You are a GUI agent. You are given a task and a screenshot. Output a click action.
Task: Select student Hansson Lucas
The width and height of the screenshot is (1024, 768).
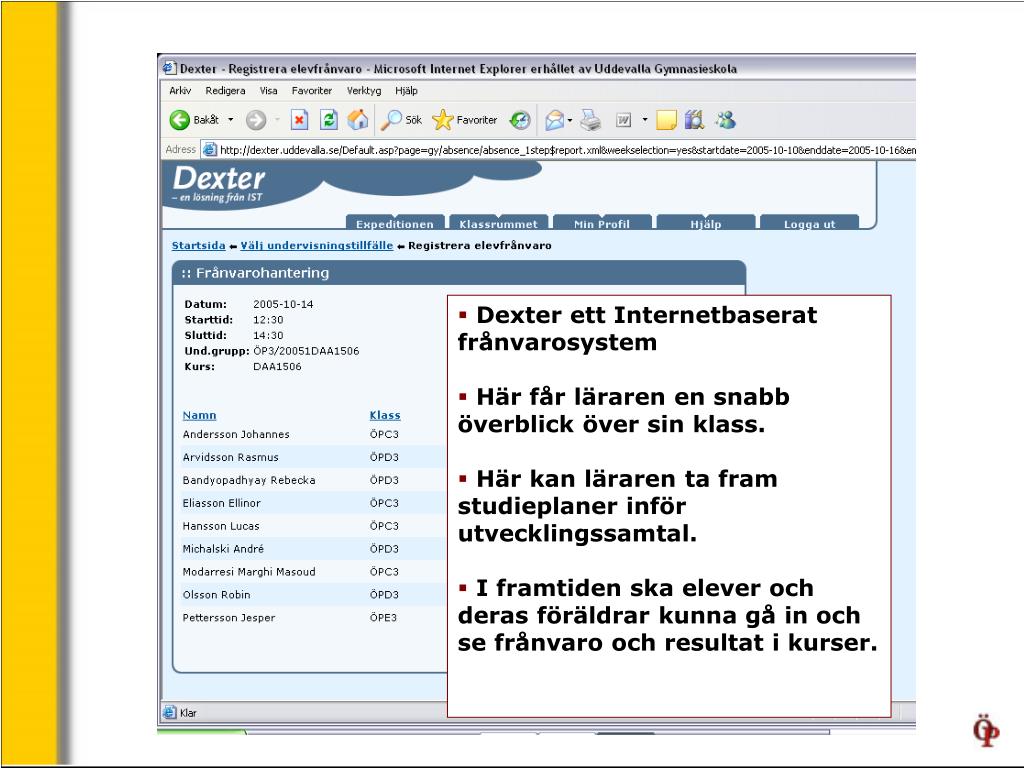click(221, 526)
